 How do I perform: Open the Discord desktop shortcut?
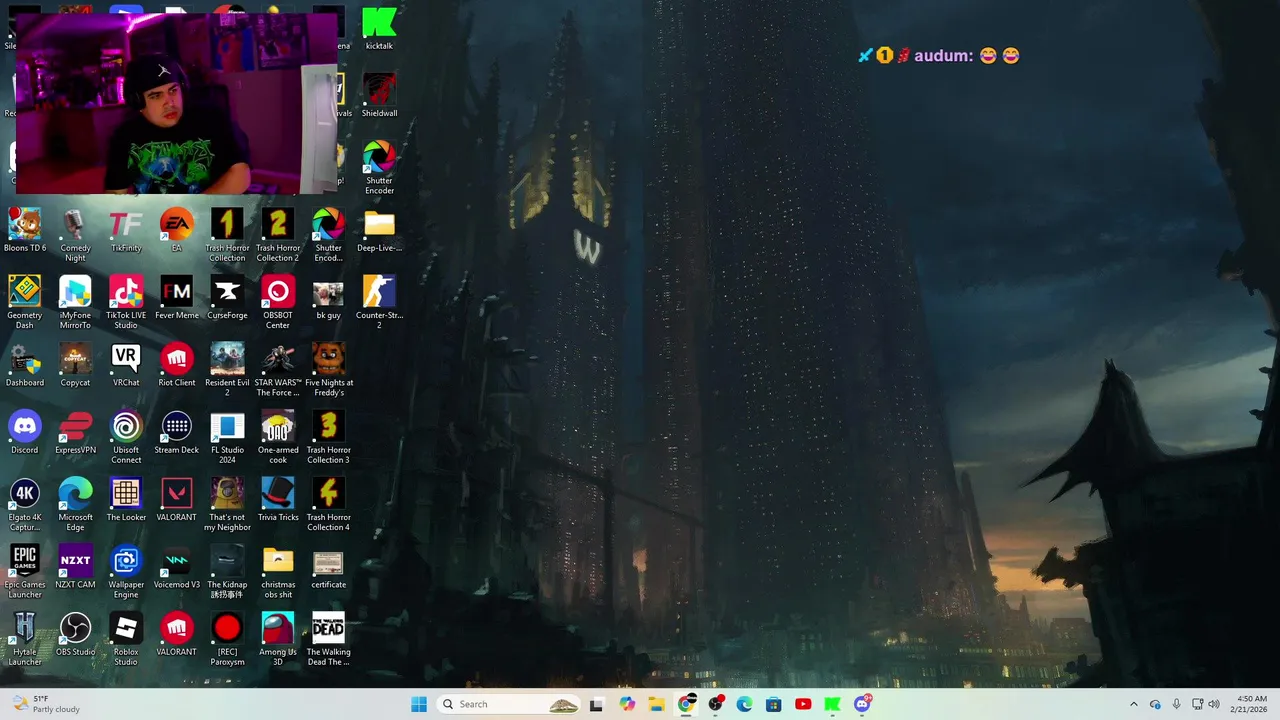tap(25, 432)
